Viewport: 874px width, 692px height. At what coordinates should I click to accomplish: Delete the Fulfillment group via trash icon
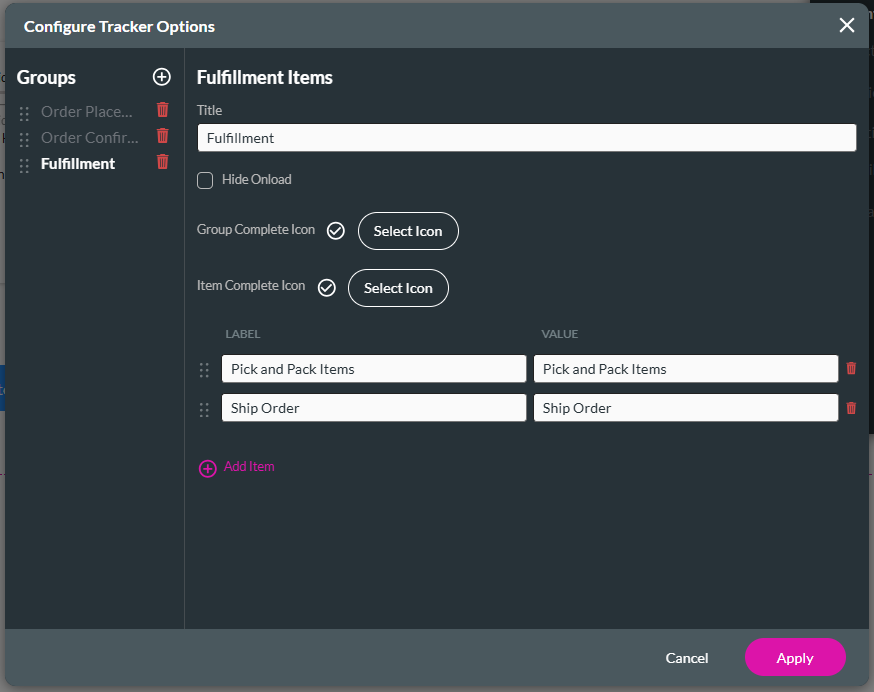pos(162,163)
